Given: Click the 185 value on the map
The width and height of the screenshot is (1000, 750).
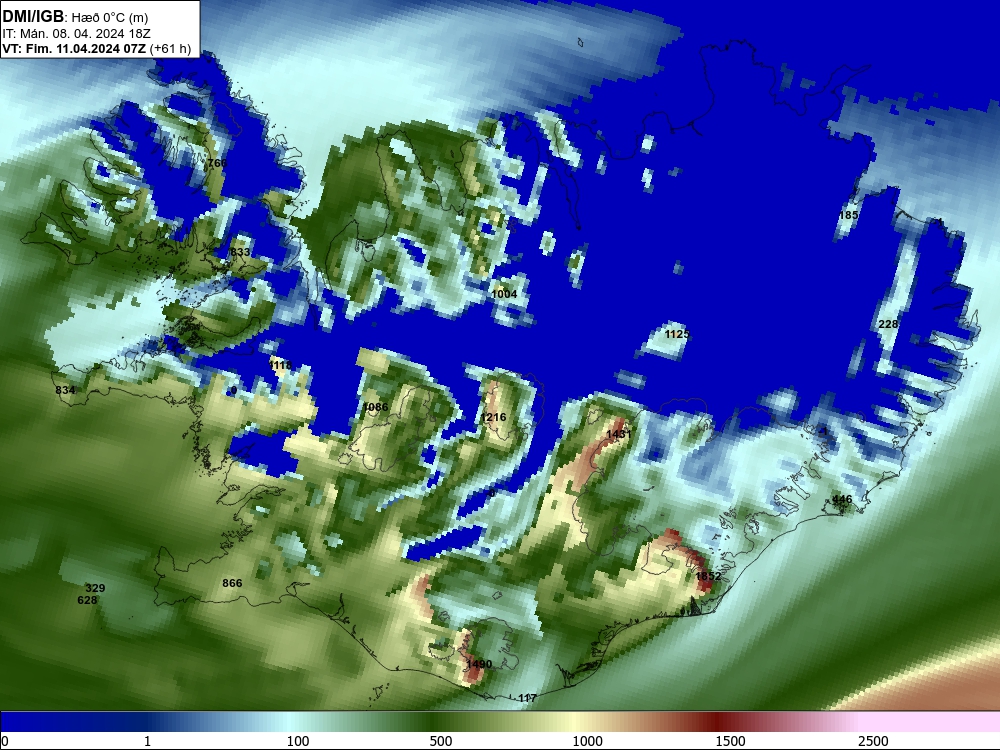Looking at the screenshot, I should tap(848, 215).
